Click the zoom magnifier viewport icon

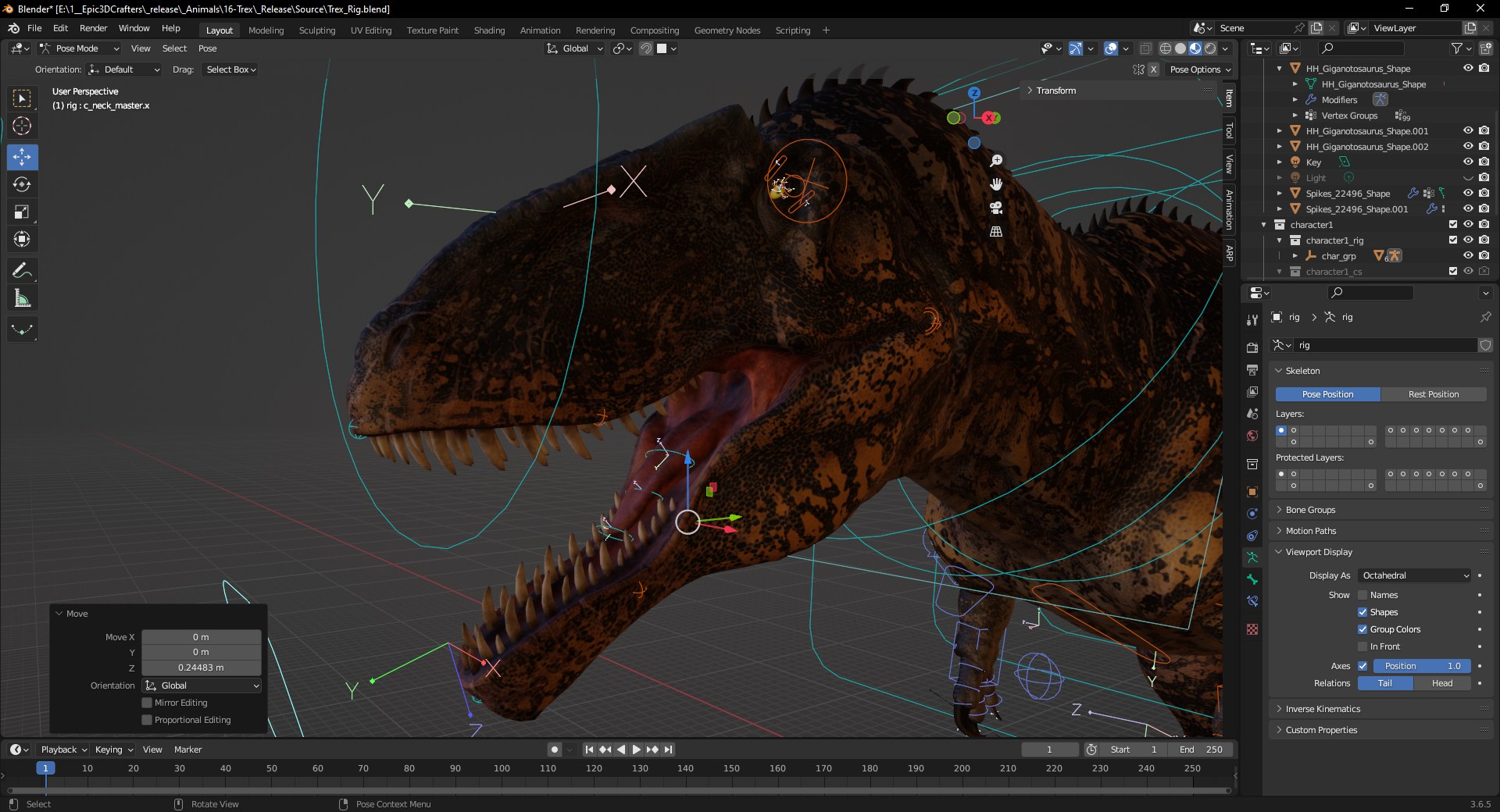(x=996, y=161)
